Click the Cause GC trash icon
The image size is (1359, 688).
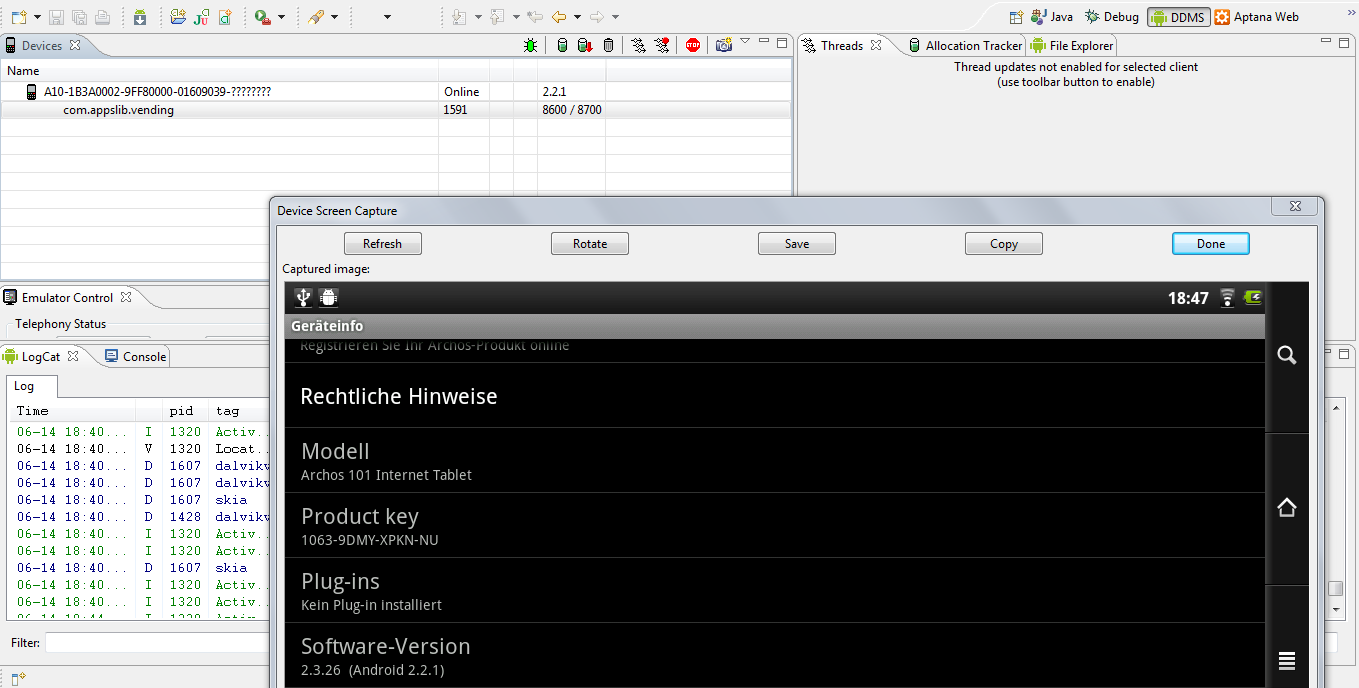(x=608, y=45)
